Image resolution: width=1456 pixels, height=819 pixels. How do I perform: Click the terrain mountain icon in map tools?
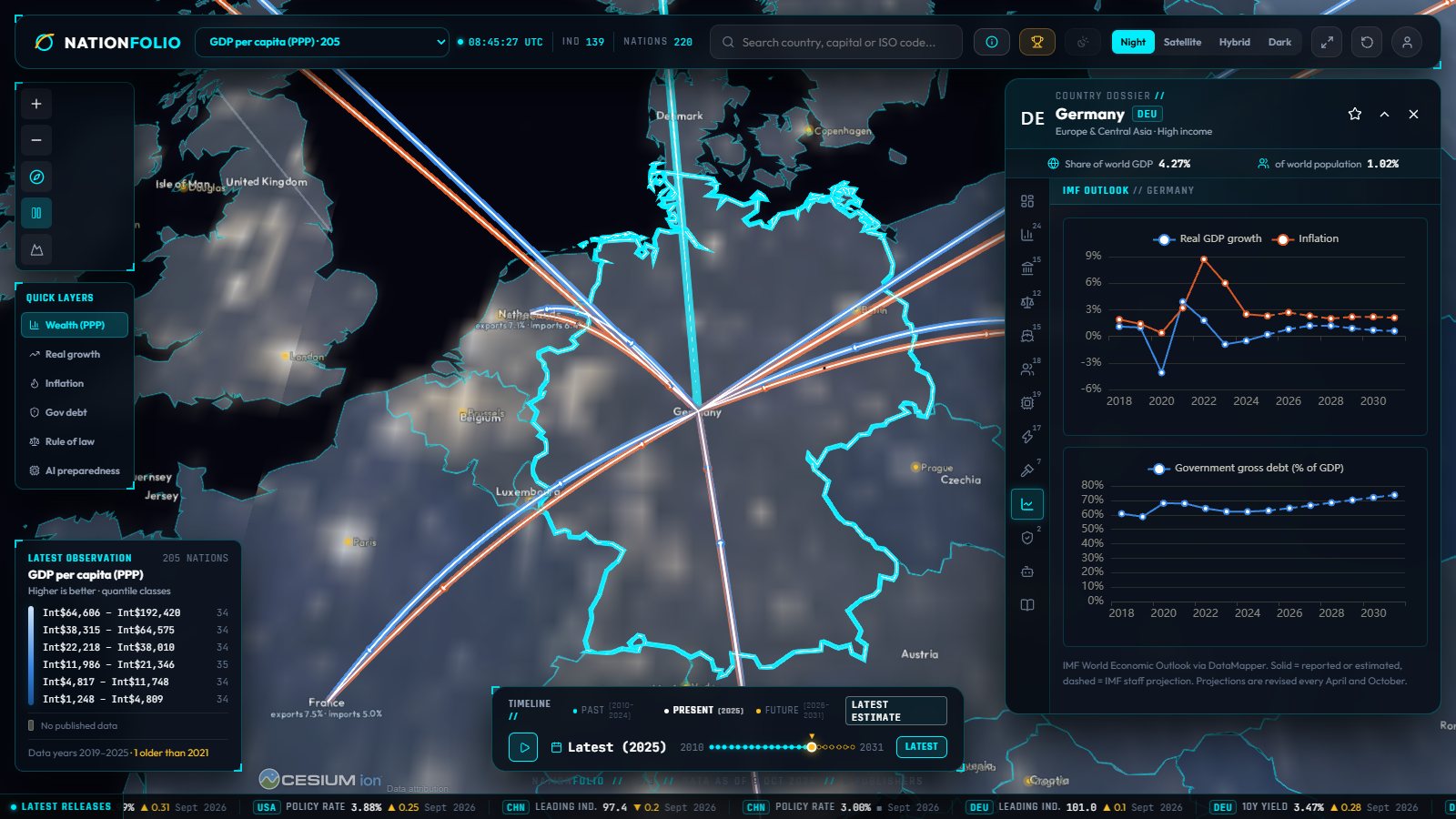36,249
